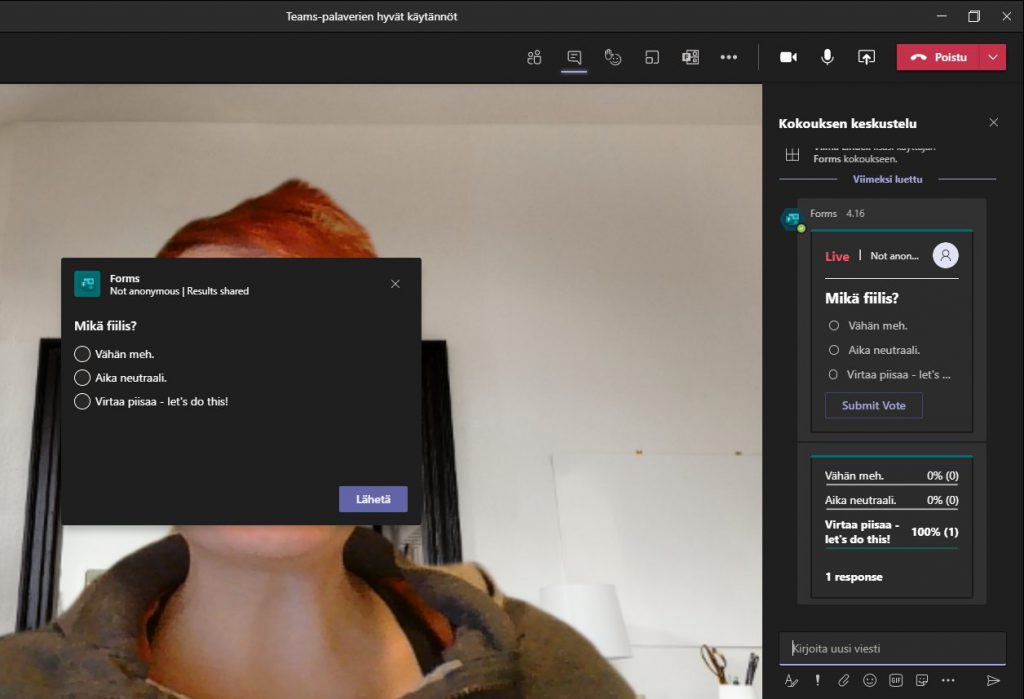Open GIF picker
Screen dimensions: 1024x699
click(x=895, y=681)
